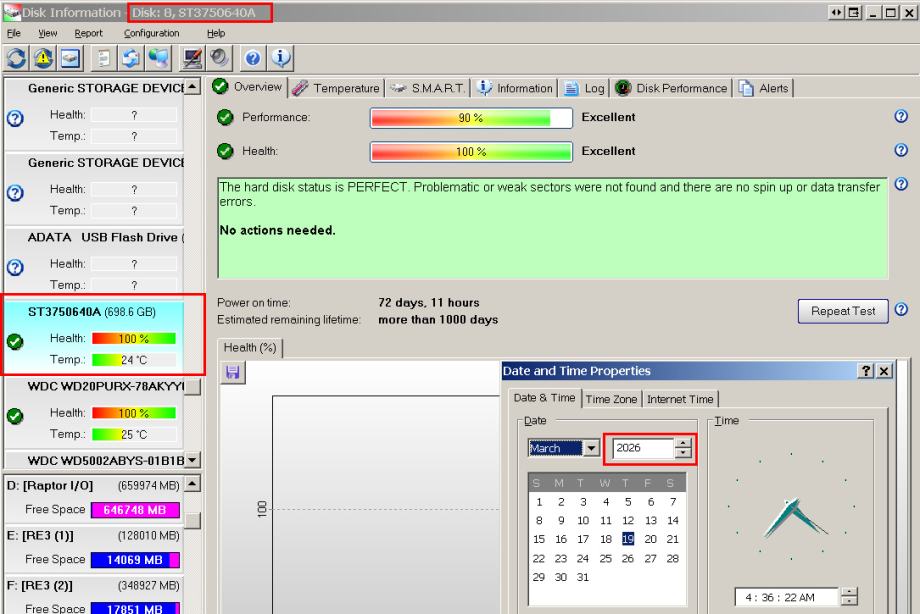Click scroll up arrow of partition list
This screenshot has height=614, width=920.
pos(192,484)
